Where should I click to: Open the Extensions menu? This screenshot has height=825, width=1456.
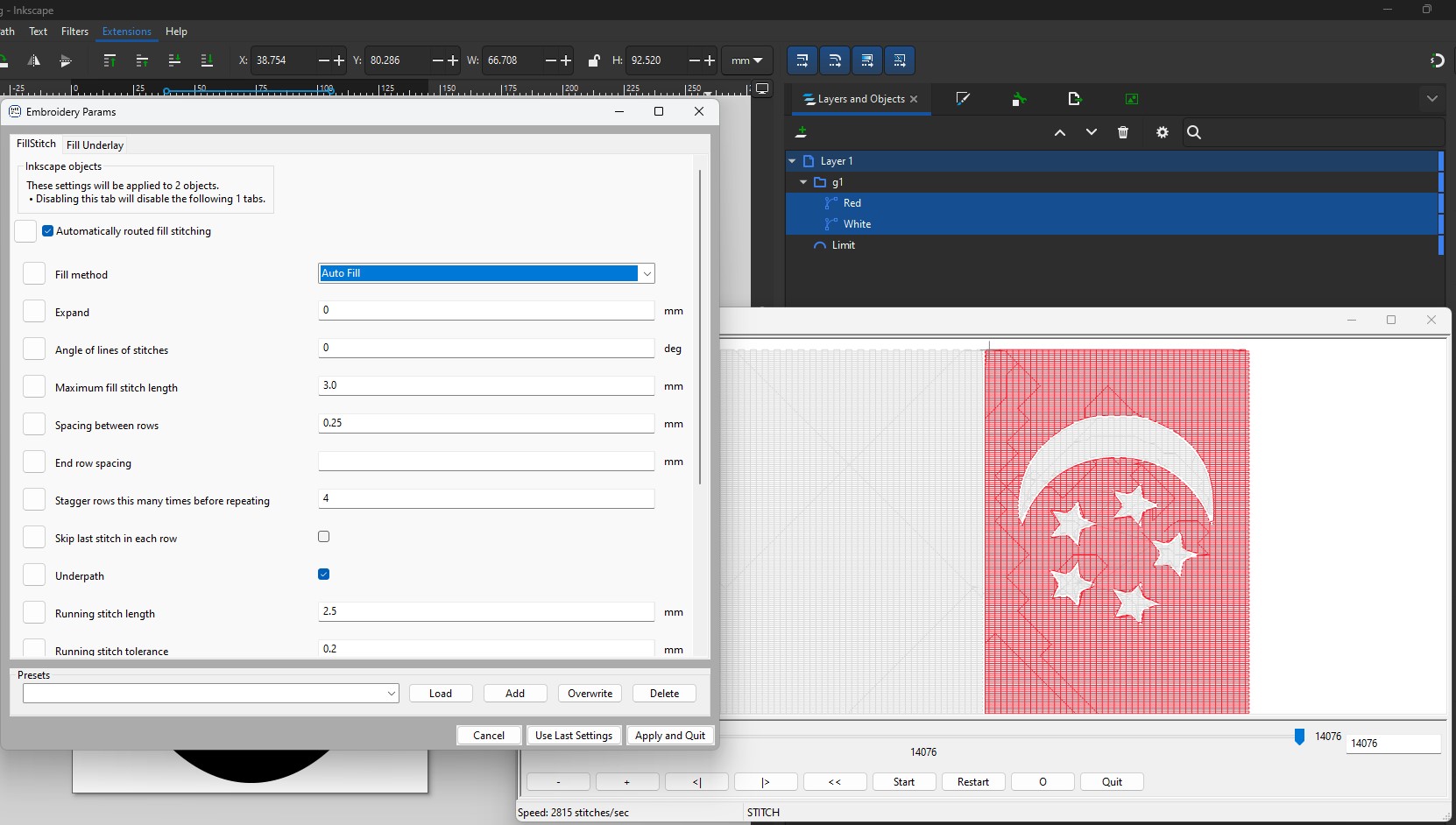[127, 32]
